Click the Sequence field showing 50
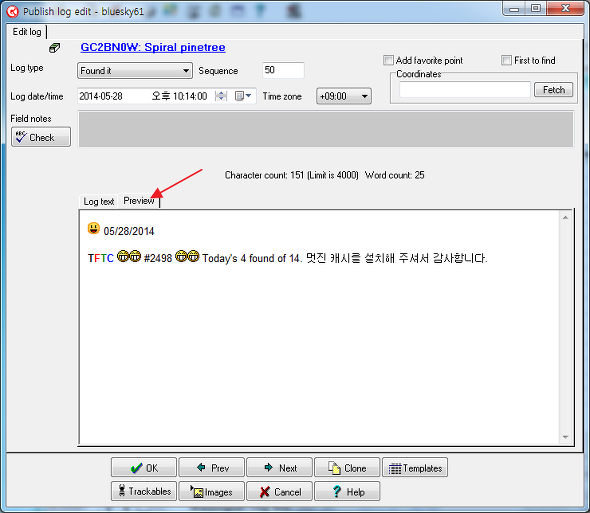Viewport: 590px width, 513px height. 283,70
